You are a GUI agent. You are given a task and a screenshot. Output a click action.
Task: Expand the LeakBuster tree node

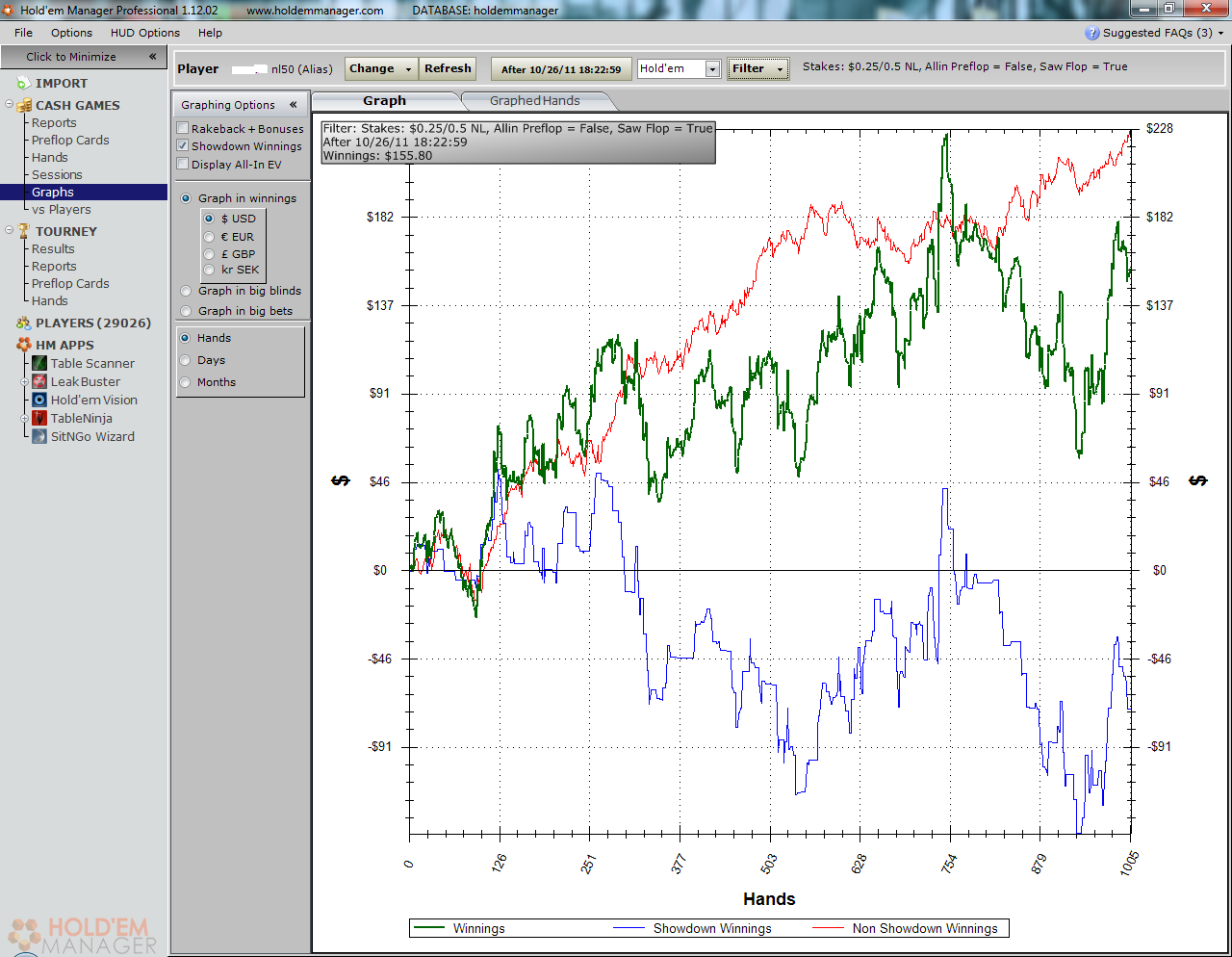click(x=24, y=381)
